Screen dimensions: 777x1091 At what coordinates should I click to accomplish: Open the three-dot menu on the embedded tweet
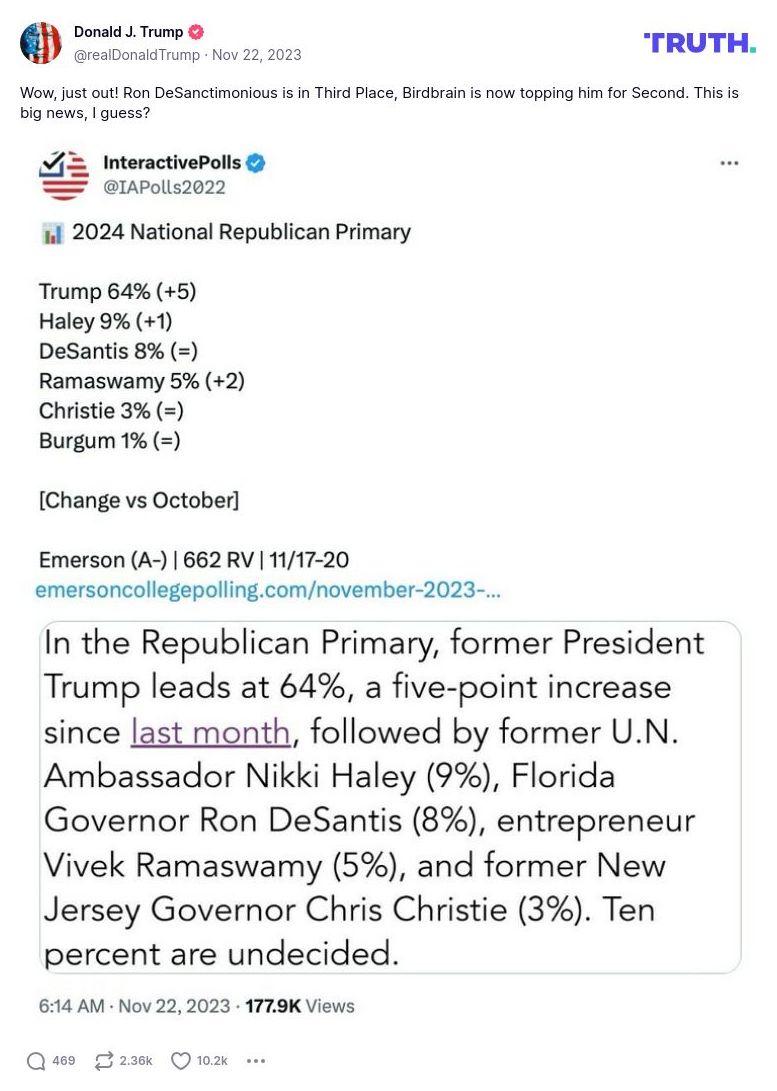coord(730,163)
